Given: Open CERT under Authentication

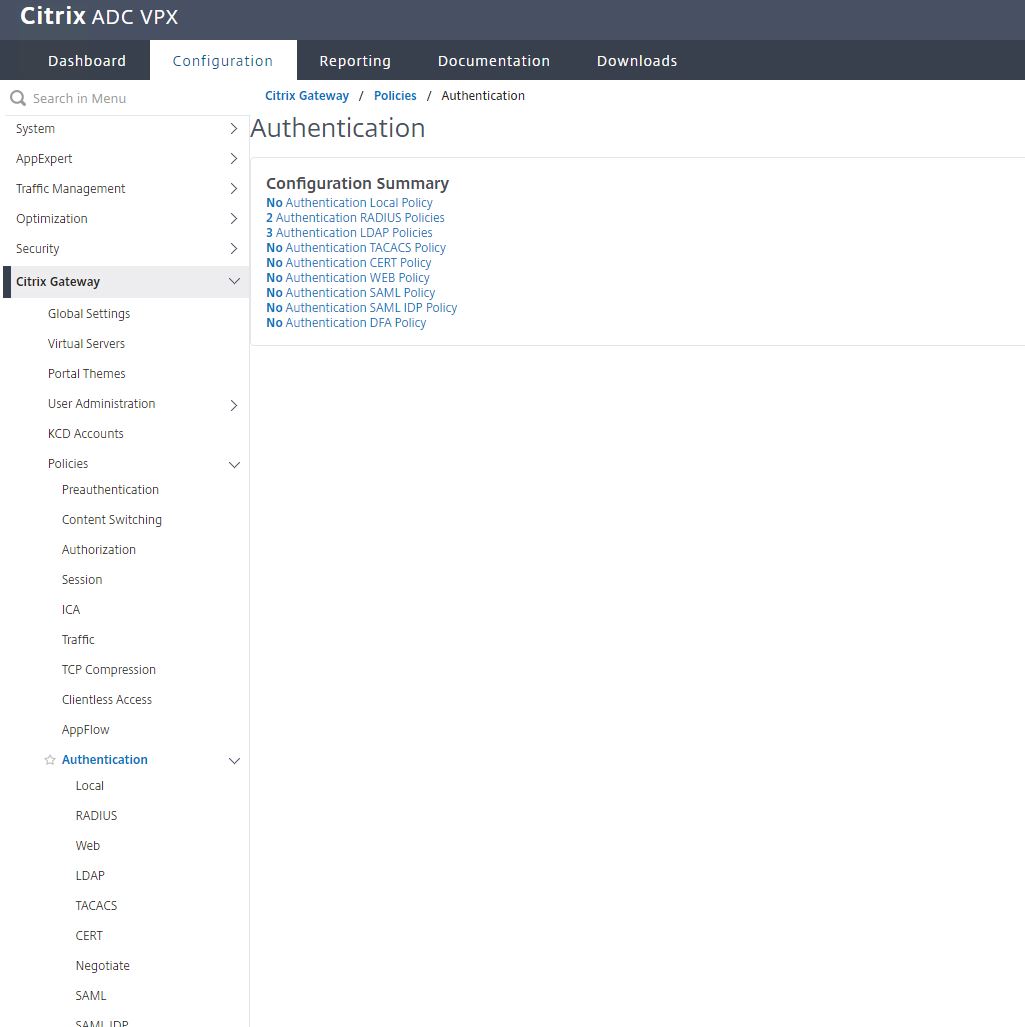Looking at the screenshot, I should pos(89,936).
